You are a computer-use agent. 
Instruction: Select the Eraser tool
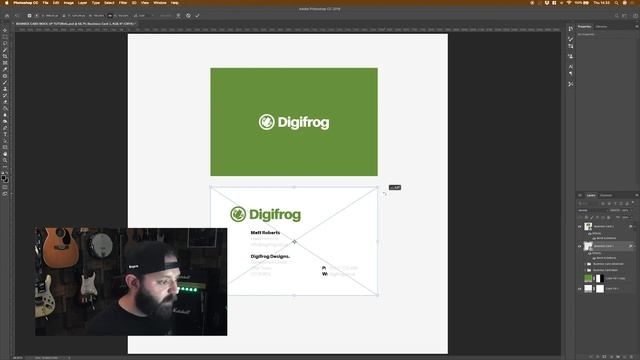pyautogui.click(x=5, y=102)
